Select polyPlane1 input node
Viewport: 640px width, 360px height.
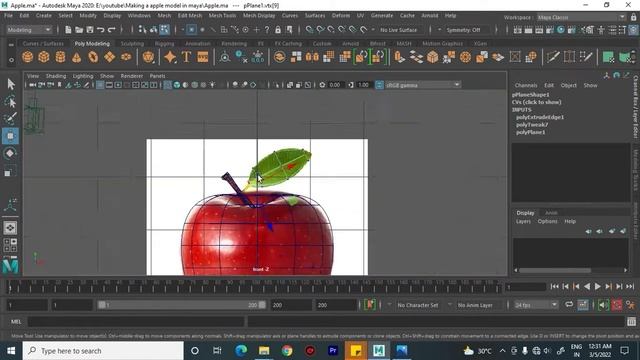pos(531,132)
